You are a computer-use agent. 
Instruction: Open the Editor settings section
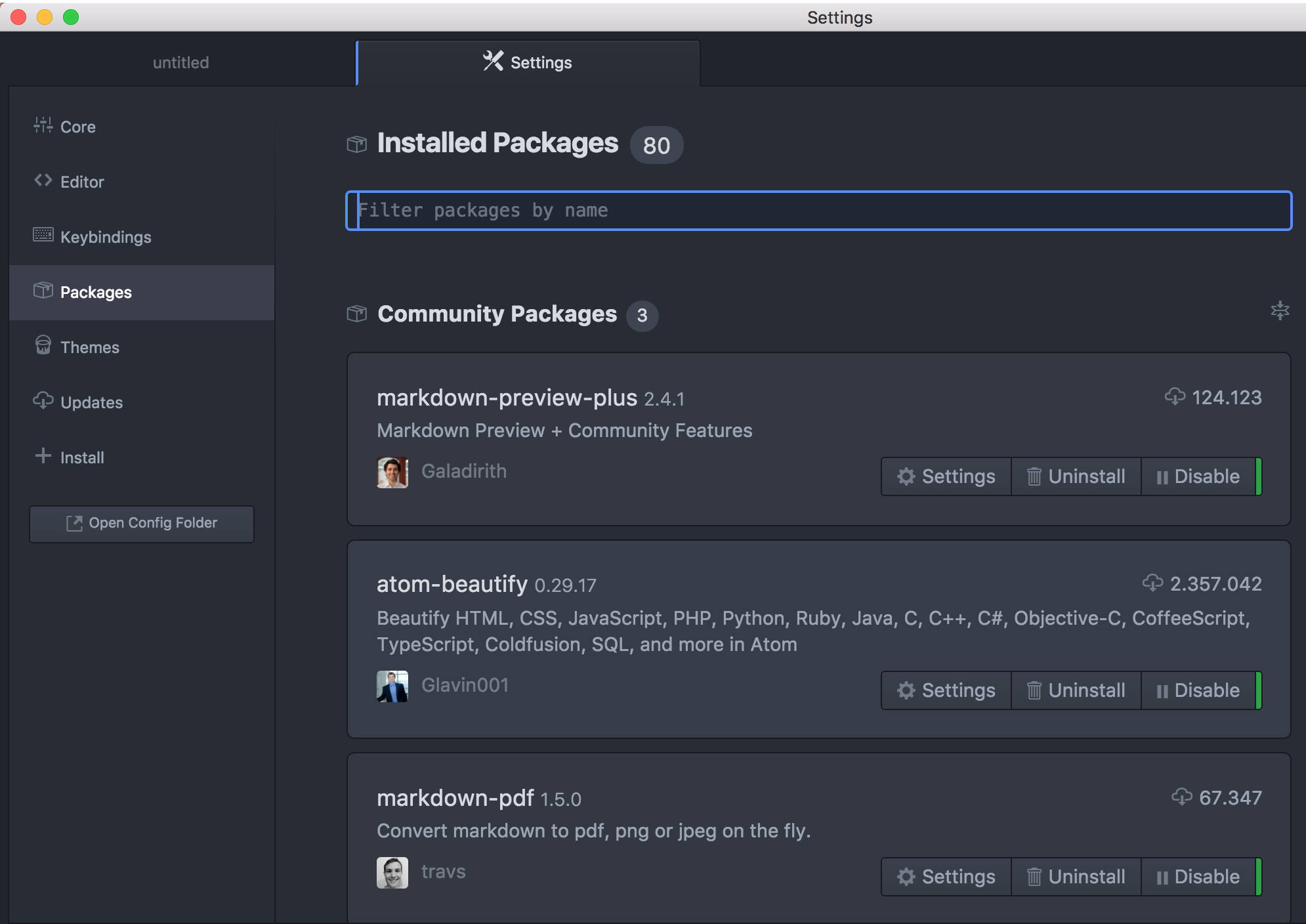[142, 182]
